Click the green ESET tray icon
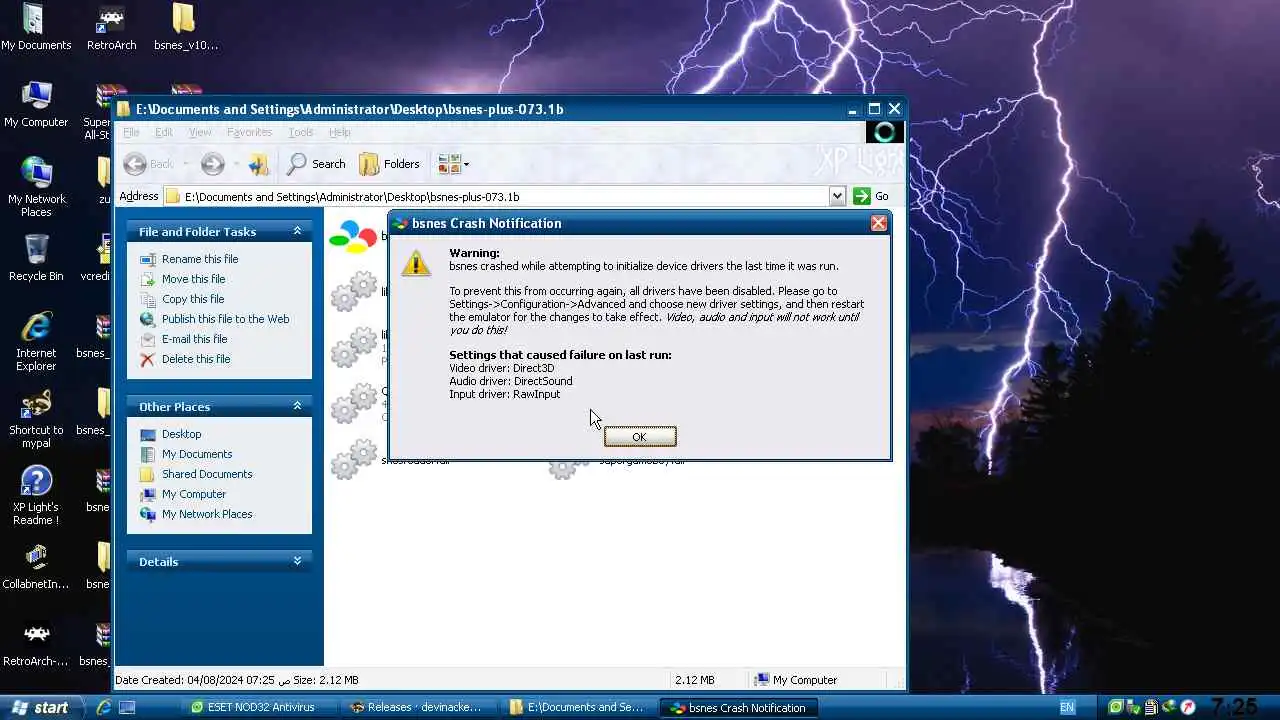The height and width of the screenshot is (720, 1280). [1116, 707]
